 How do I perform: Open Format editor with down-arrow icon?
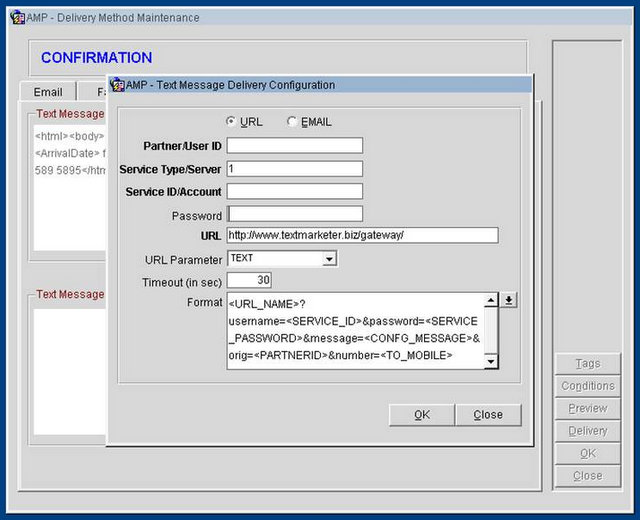(x=509, y=301)
